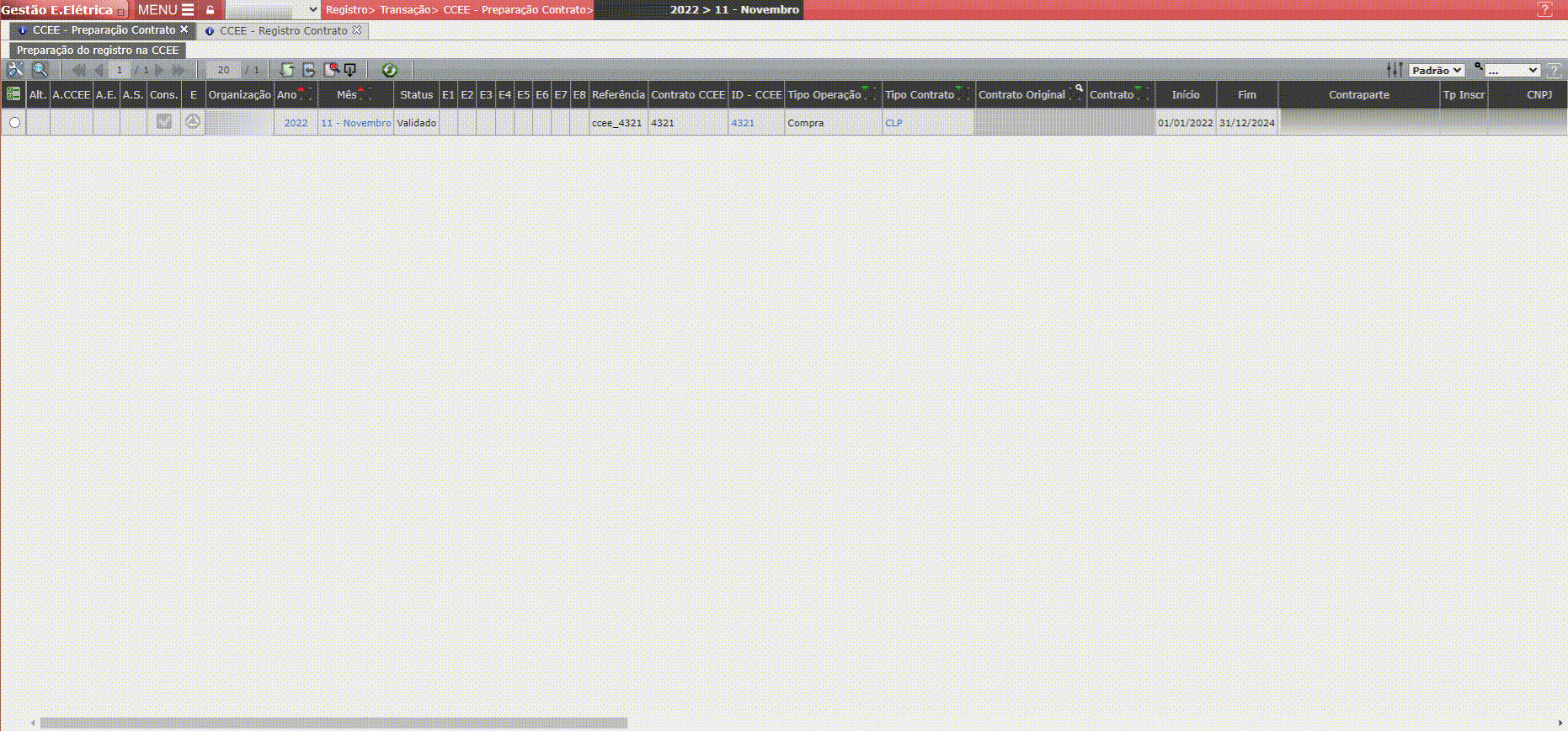Screen dimensions: 1568x731
Task: Click the green grid icon in table header
Action: click(x=13, y=94)
